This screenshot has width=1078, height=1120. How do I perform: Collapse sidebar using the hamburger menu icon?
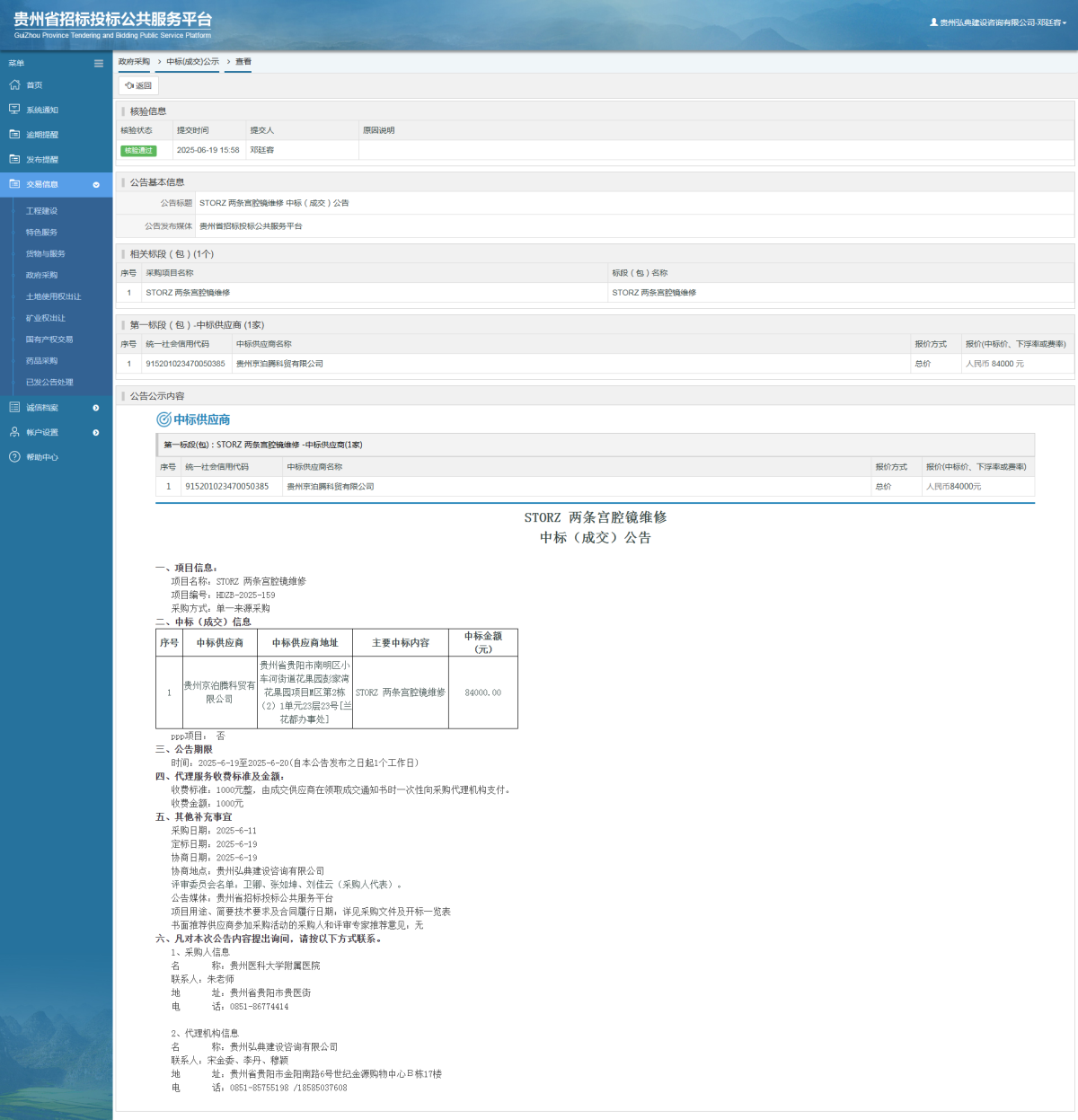pyautogui.click(x=99, y=63)
